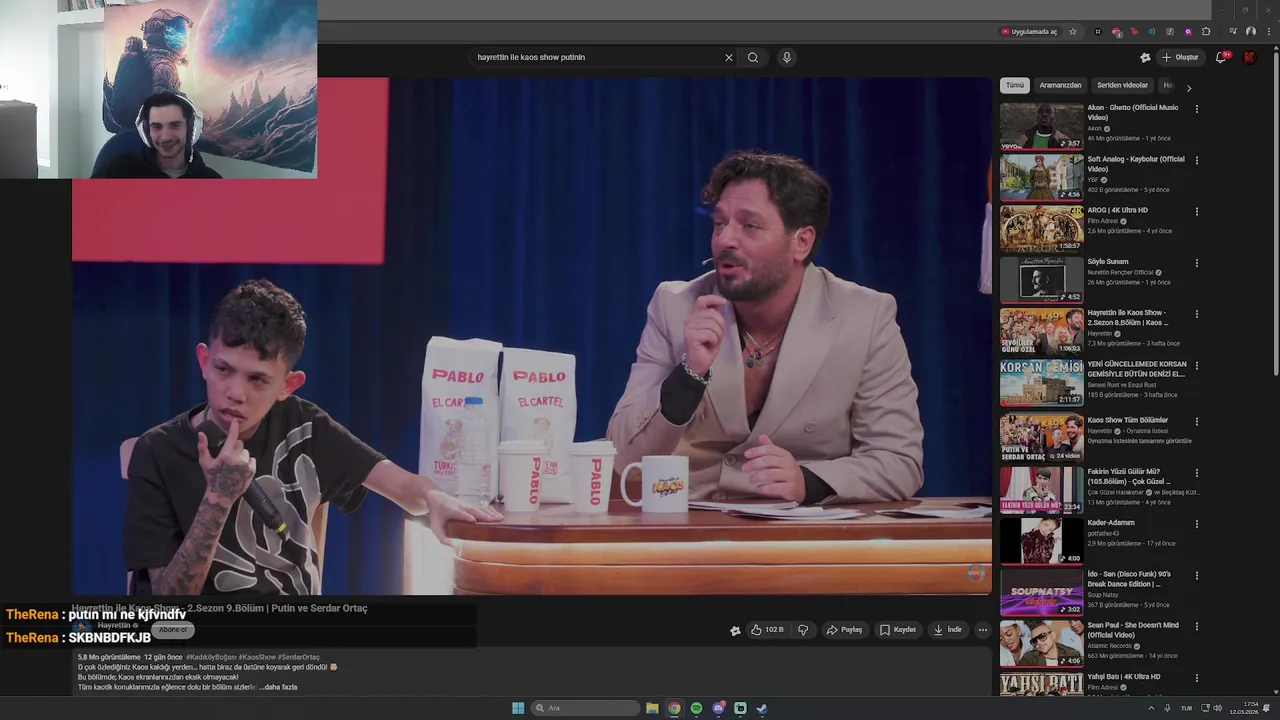Screen dimensions: 1280x720
Task: Click the Oluştur create button
Action: [1180, 57]
